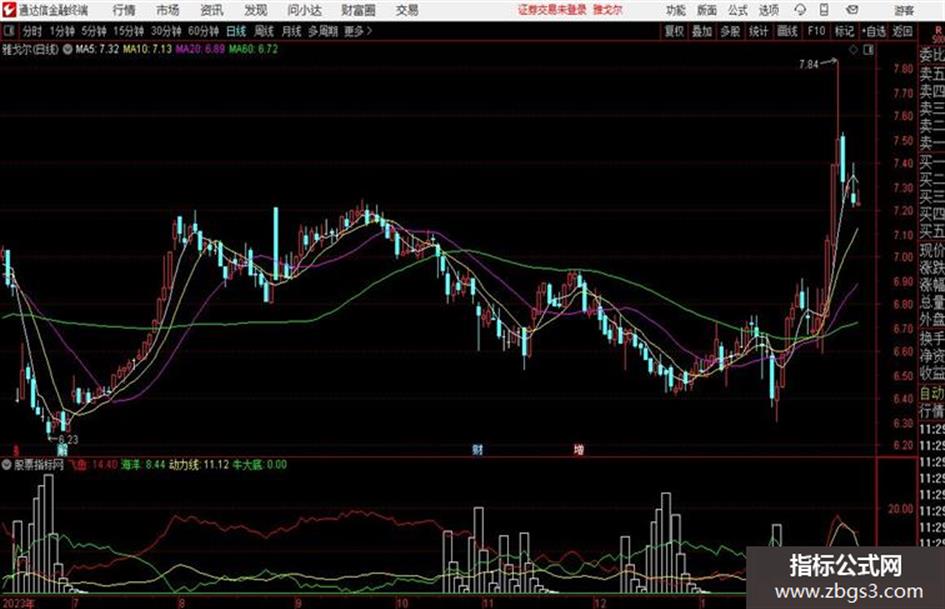Screen dimensions: 945x609
Task: Switch to the 5分钟 period tab
Action: (x=94, y=31)
